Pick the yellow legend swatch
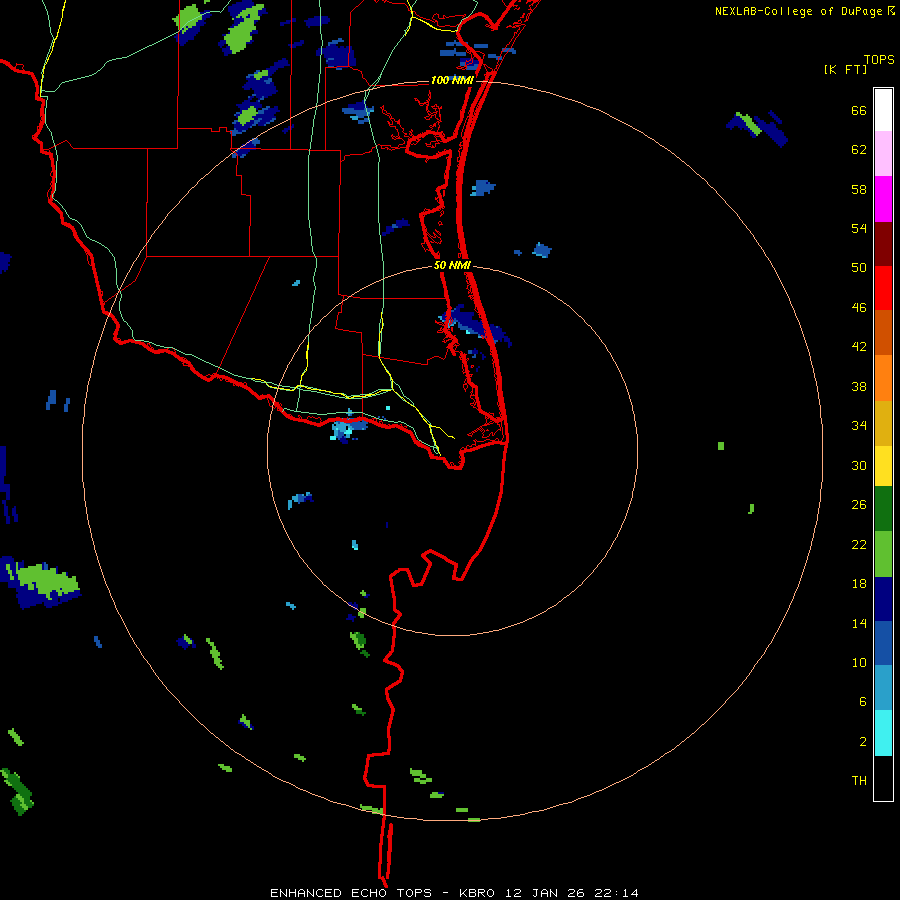This screenshot has width=900, height=900. tap(883, 466)
